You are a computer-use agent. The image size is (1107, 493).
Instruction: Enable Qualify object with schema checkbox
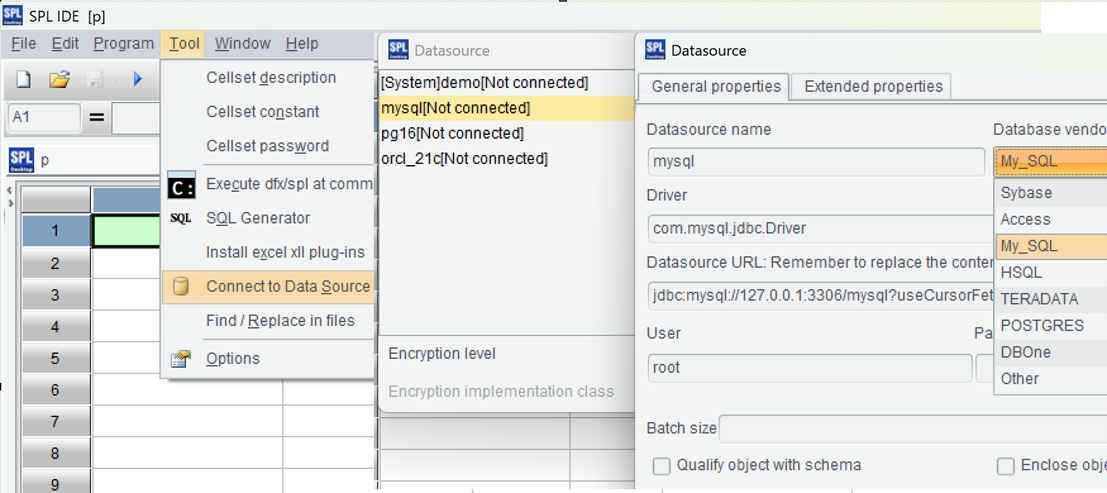coord(661,465)
